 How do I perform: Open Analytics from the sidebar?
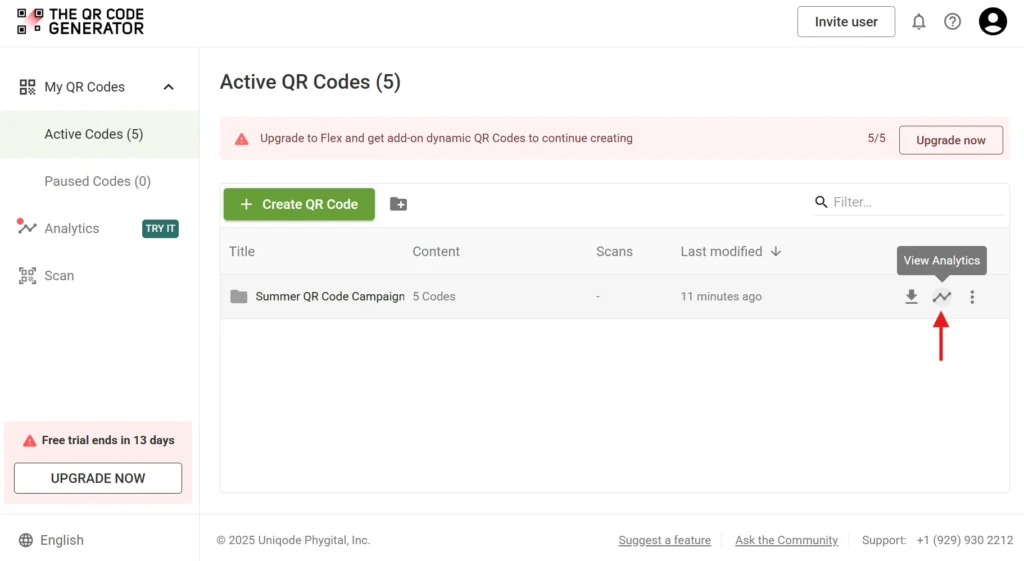click(72, 228)
